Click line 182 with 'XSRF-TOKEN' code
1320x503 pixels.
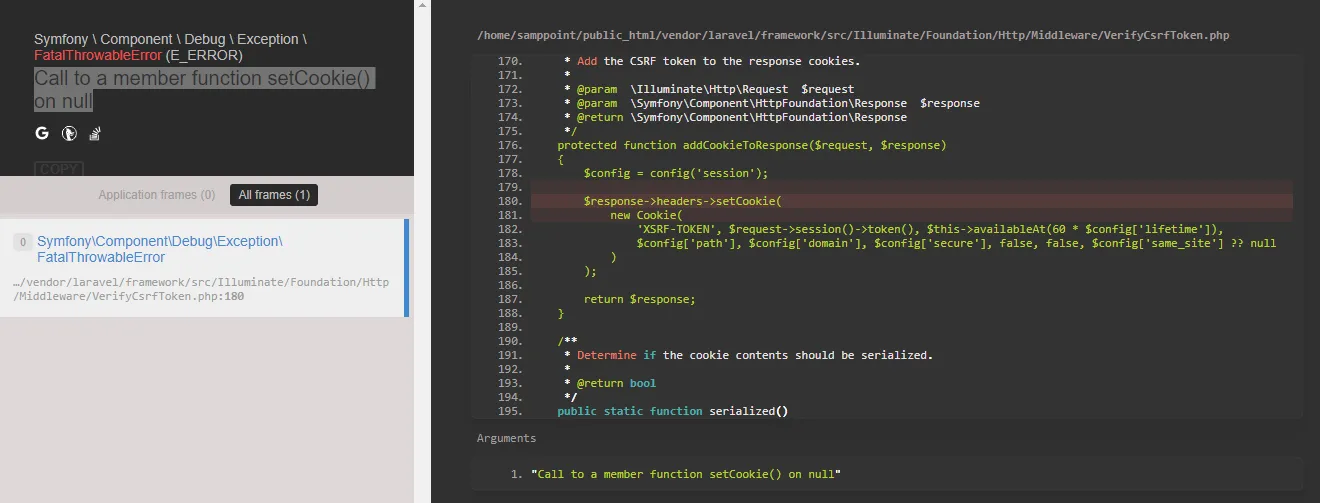(930, 229)
